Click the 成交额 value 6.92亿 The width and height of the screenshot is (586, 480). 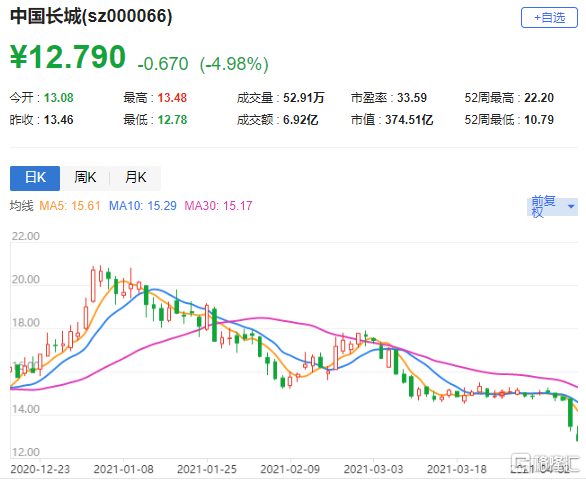tap(300, 120)
